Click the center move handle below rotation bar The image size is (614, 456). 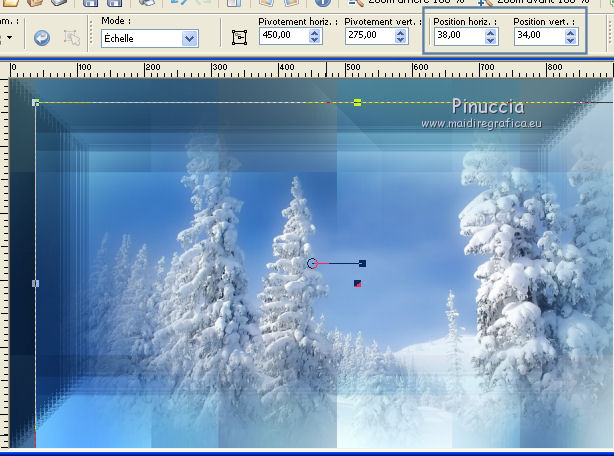(x=357, y=283)
